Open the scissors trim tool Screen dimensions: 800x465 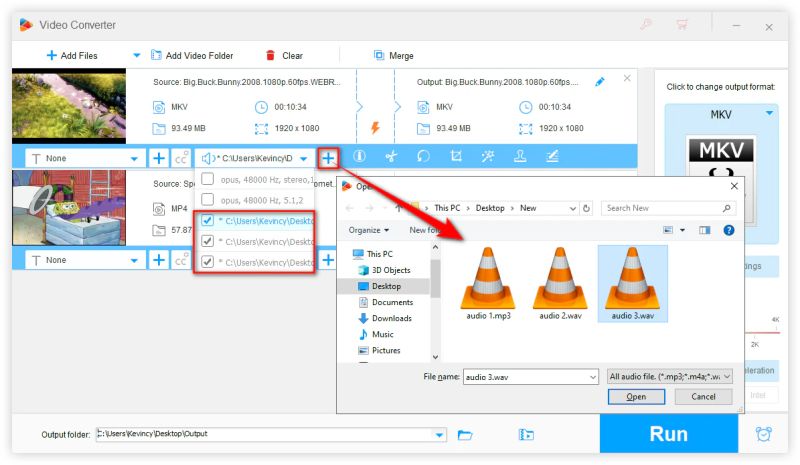pyautogui.click(x=391, y=156)
